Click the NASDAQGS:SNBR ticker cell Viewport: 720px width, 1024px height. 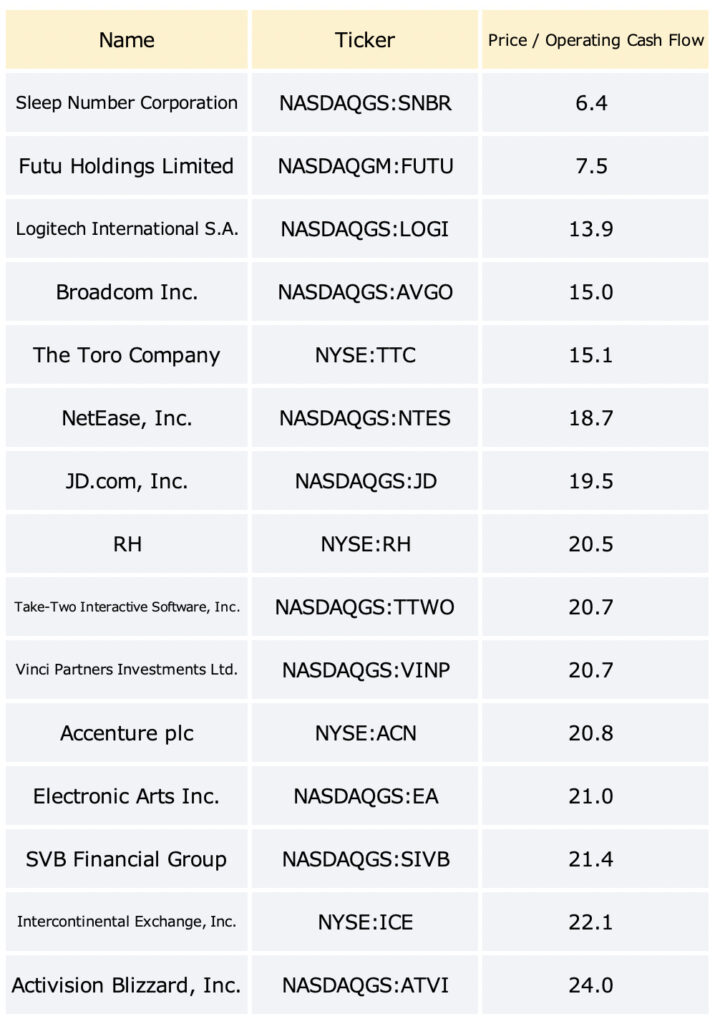point(365,103)
